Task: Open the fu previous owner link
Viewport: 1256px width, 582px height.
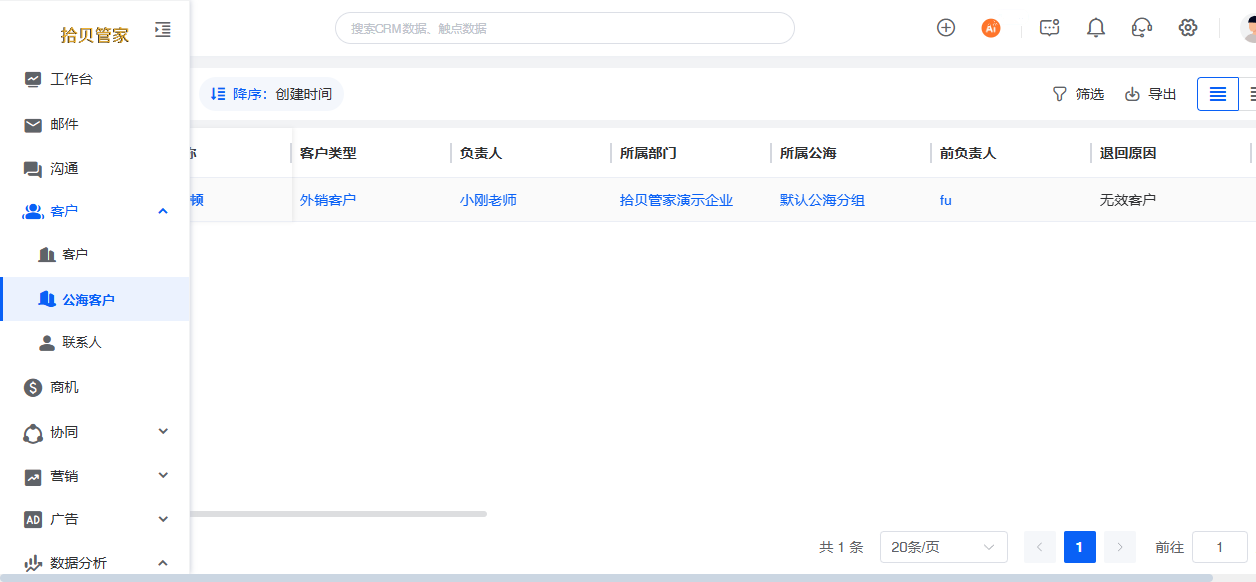Action: [946, 200]
